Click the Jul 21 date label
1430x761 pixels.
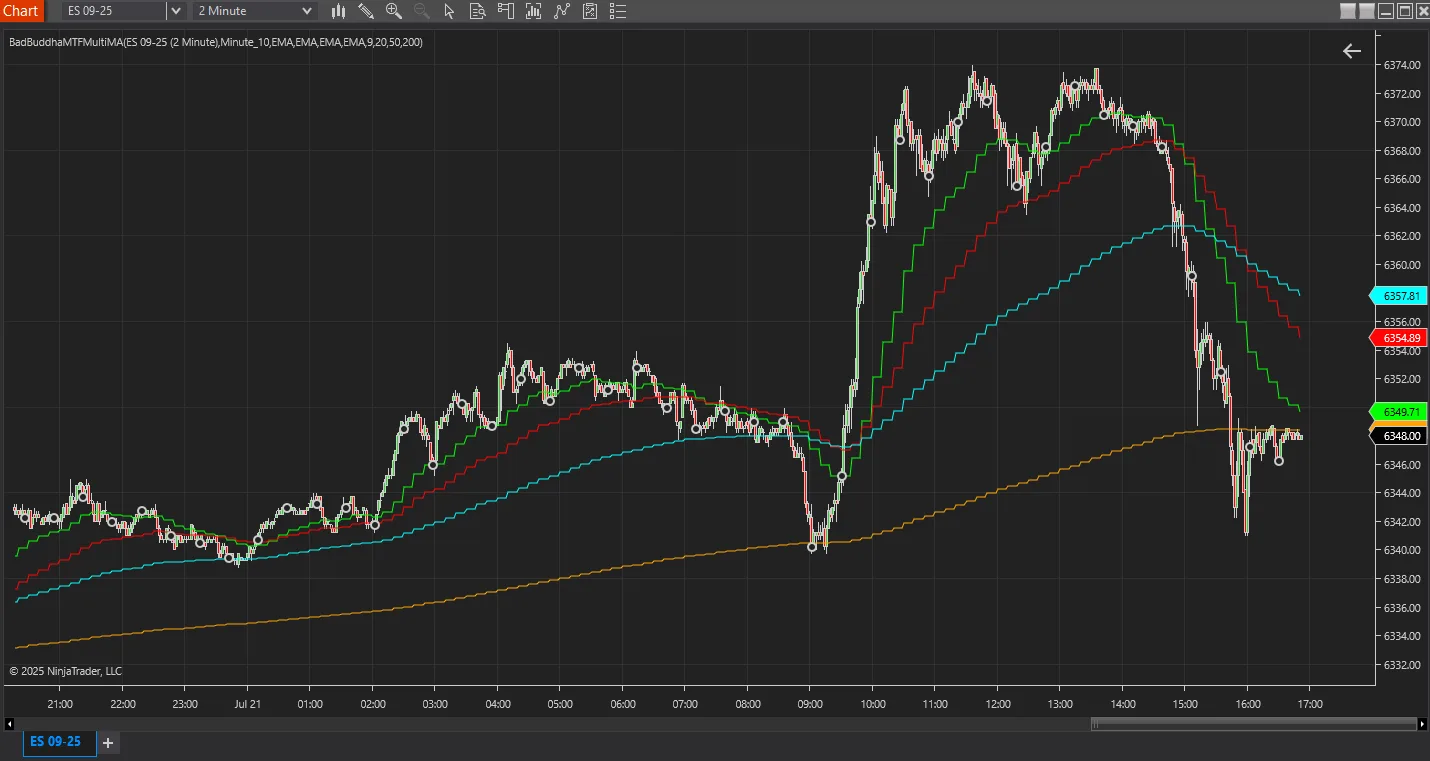(247, 704)
